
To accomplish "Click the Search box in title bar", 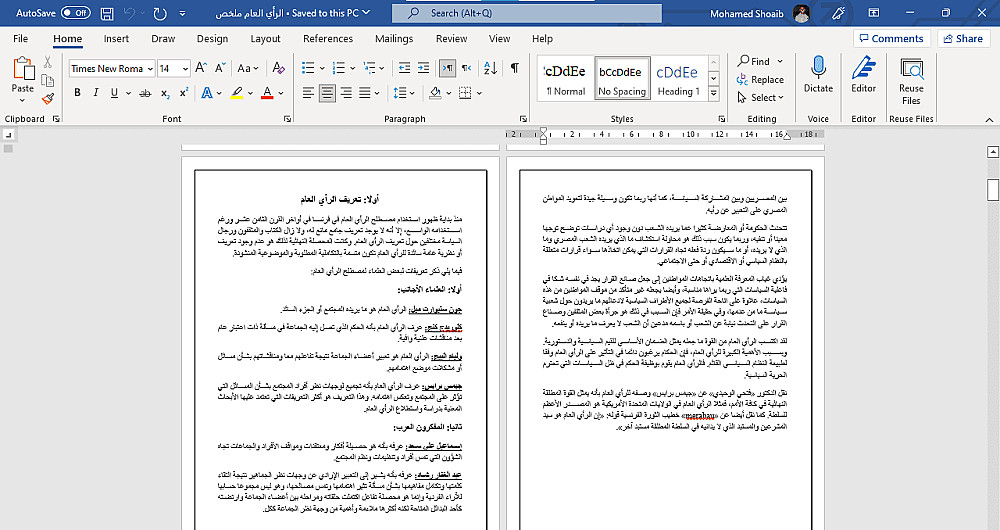I will (527, 13).
